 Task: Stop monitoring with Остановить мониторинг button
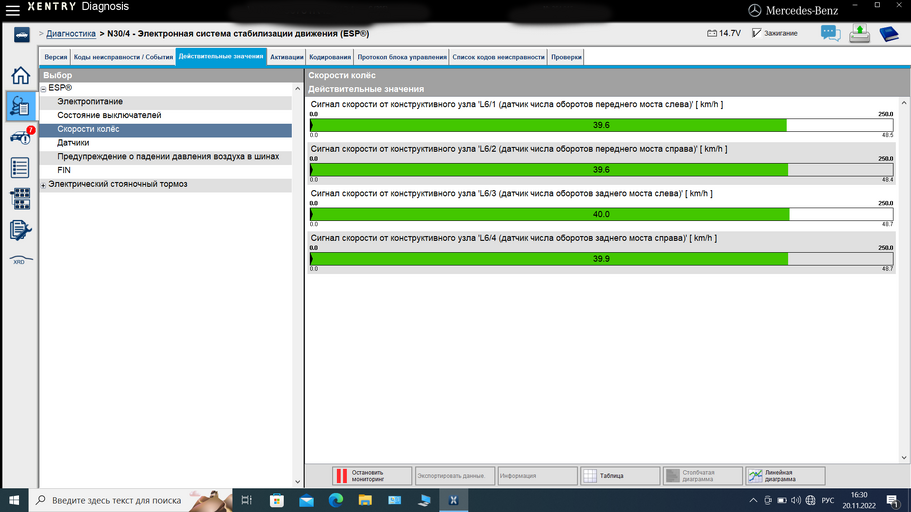click(372, 476)
